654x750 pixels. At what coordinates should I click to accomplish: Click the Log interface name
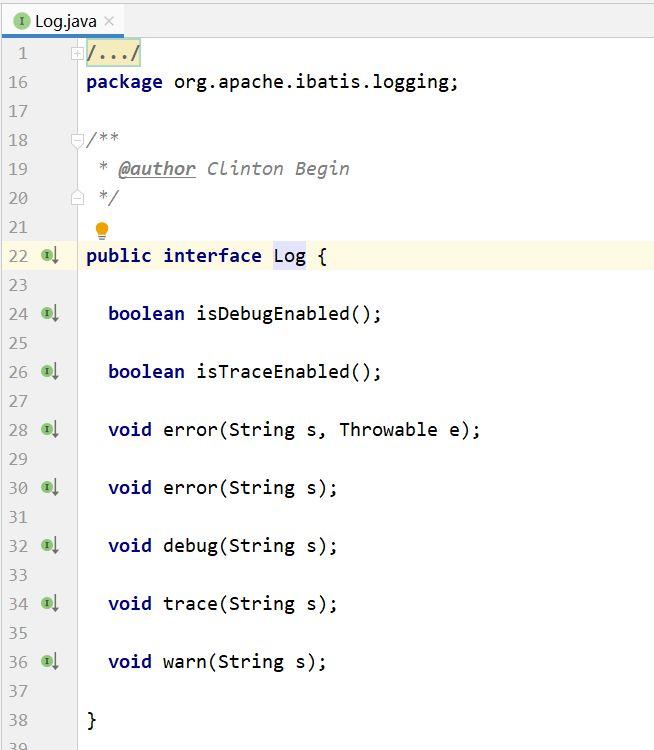(289, 256)
